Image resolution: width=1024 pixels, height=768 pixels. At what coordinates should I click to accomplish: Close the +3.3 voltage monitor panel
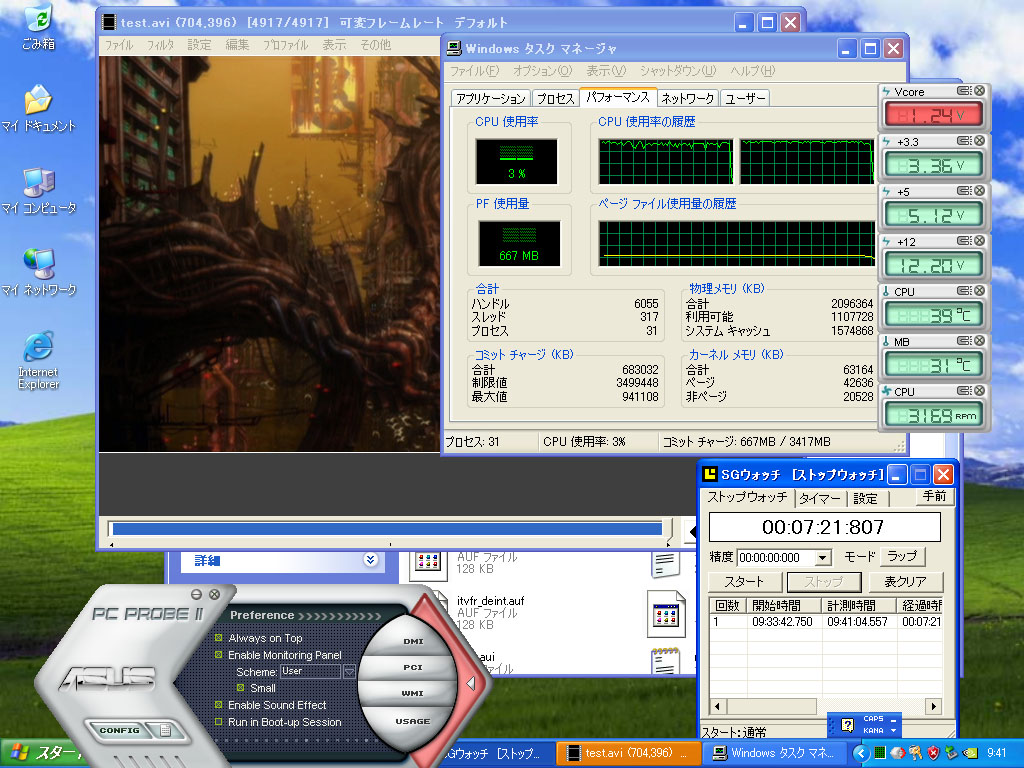click(979, 140)
